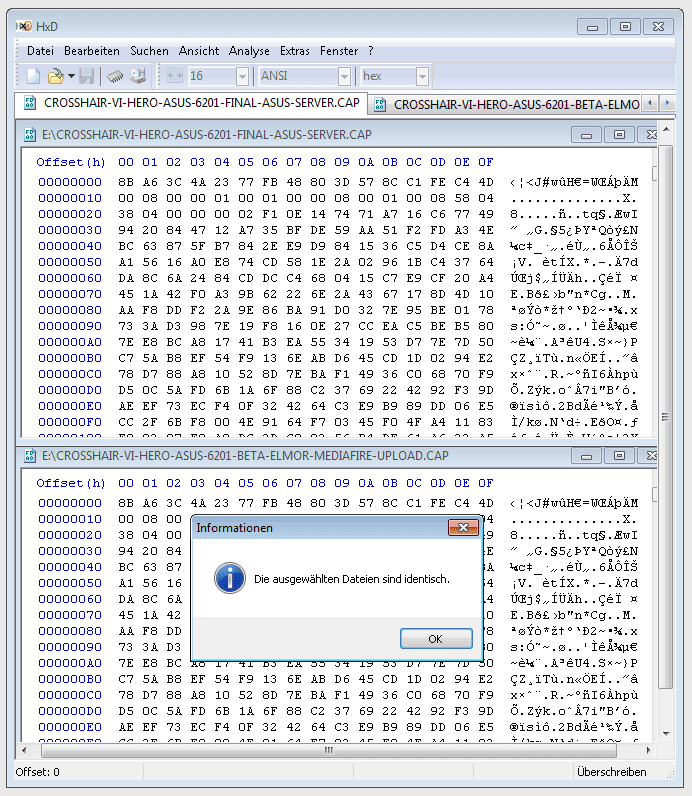Switch to BETA-ELMO tab

click(x=505, y=105)
